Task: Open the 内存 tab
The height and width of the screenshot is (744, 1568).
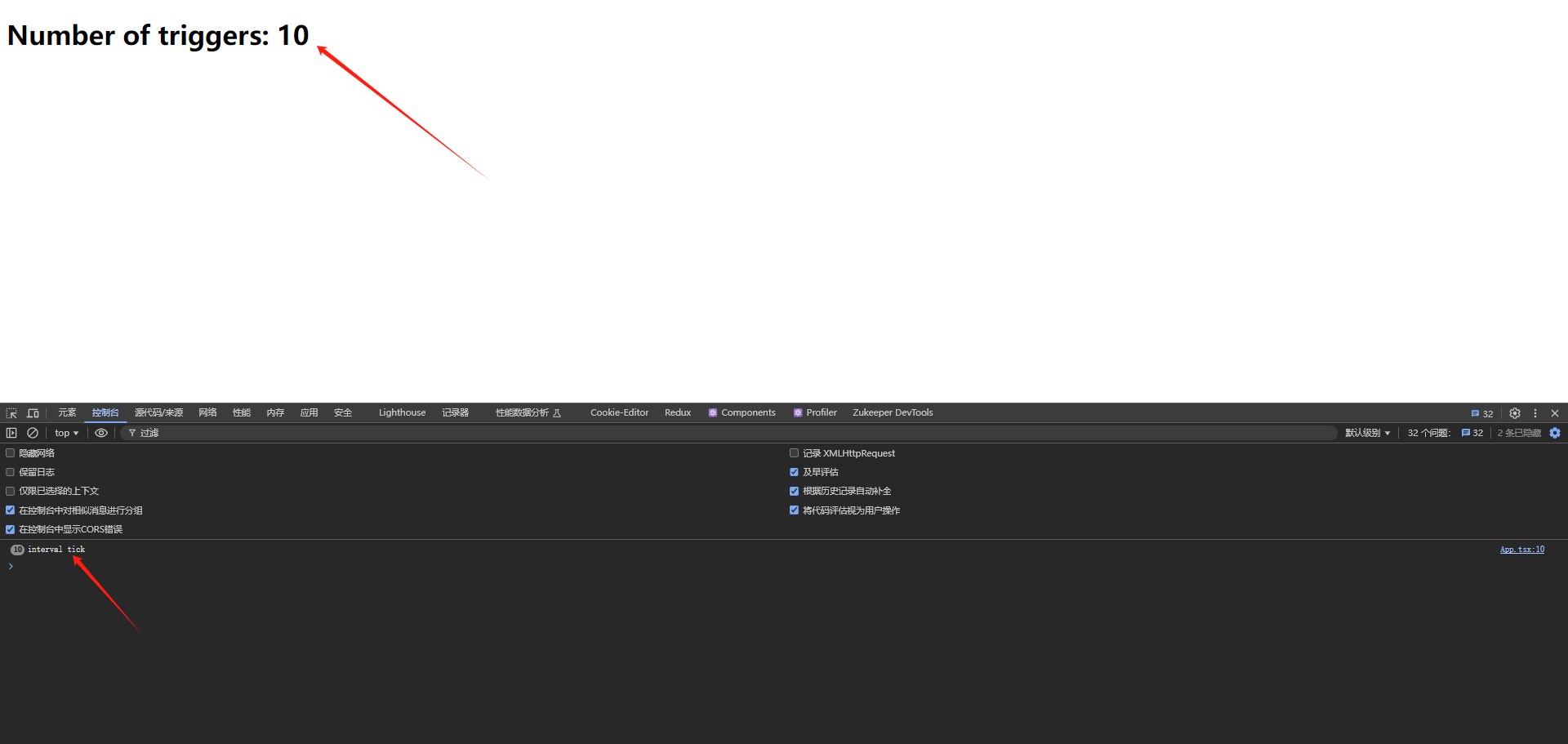Action: (x=275, y=412)
